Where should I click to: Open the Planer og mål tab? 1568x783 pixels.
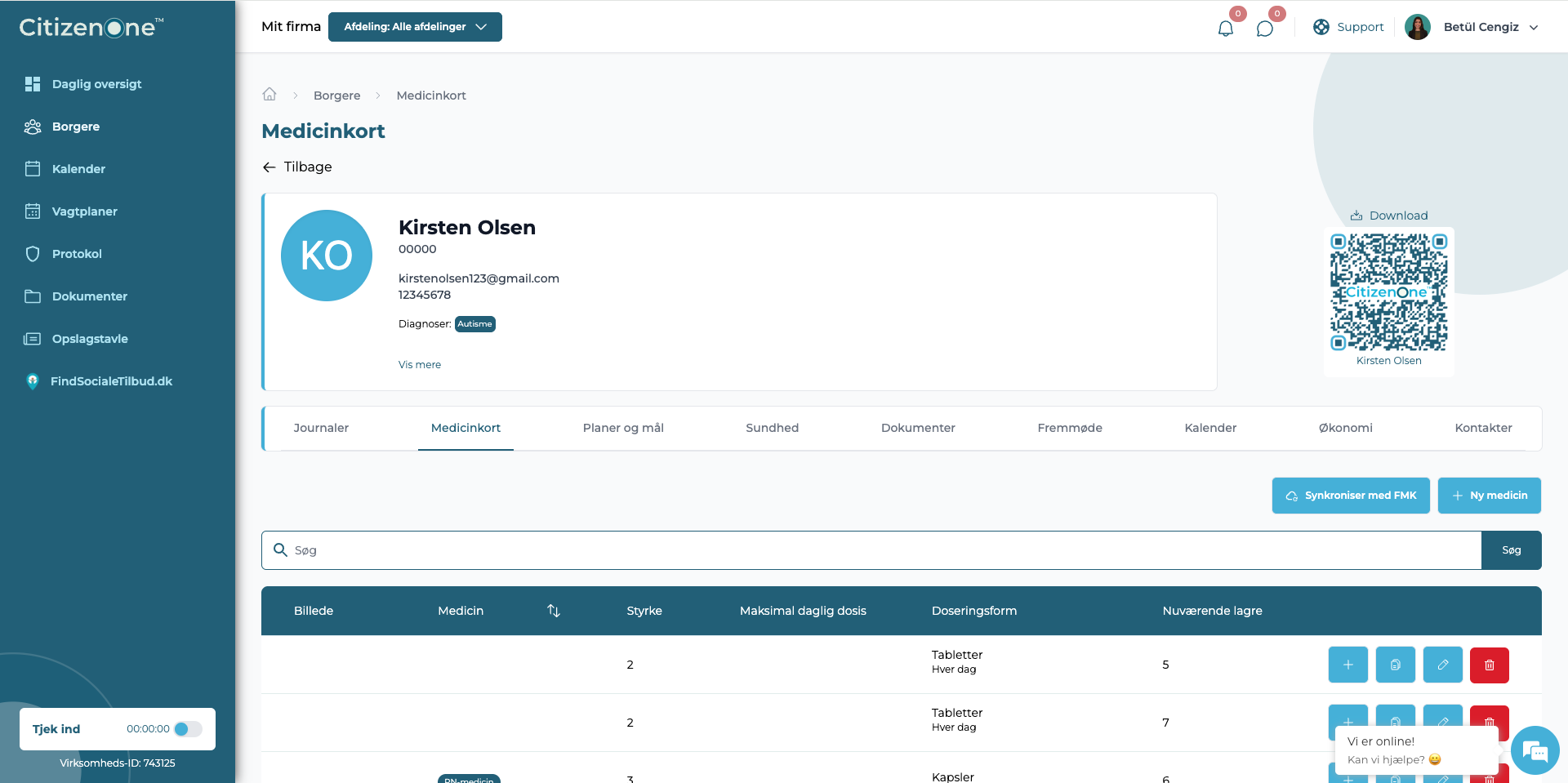point(623,428)
